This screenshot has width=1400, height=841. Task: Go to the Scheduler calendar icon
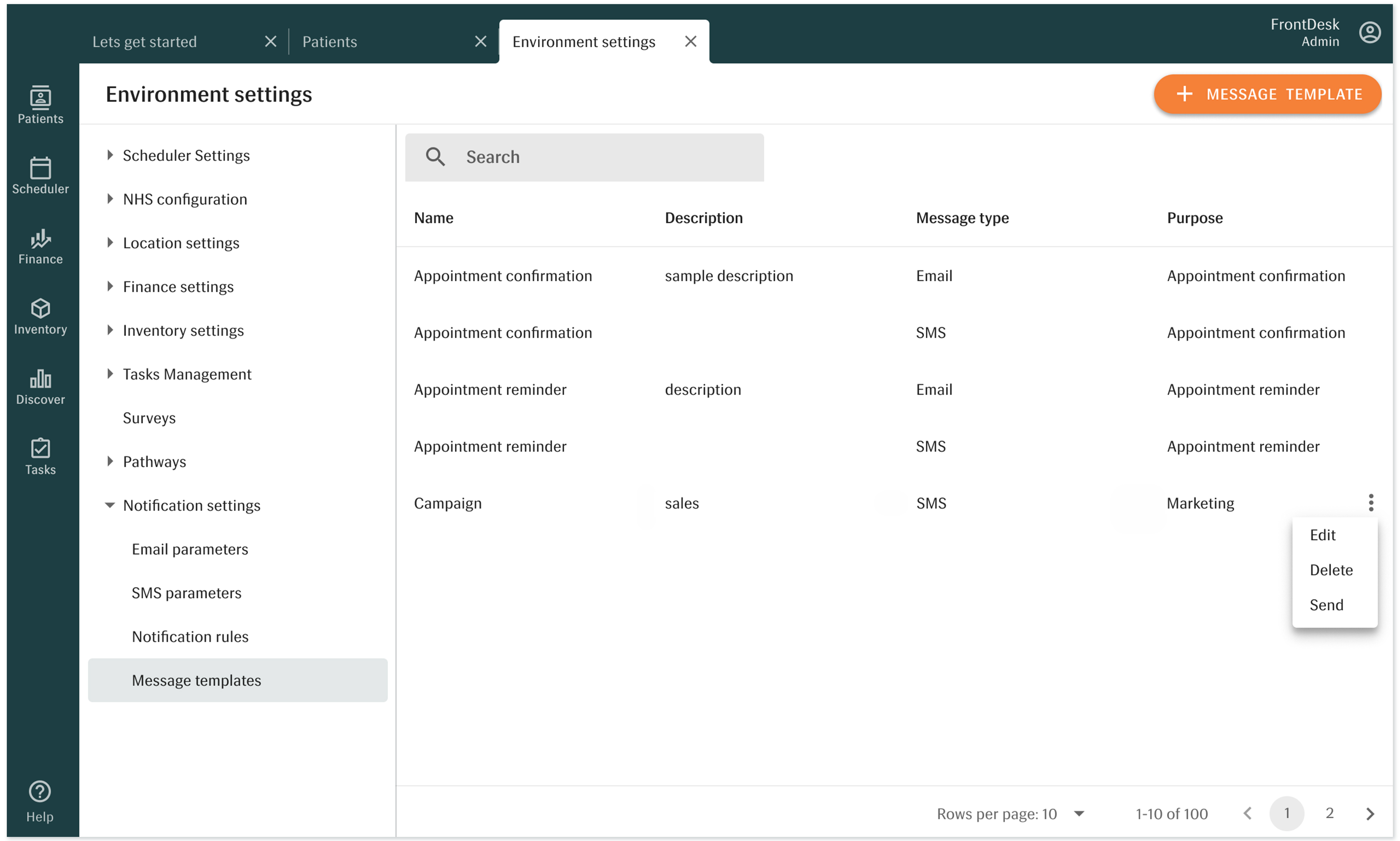point(40,175)
